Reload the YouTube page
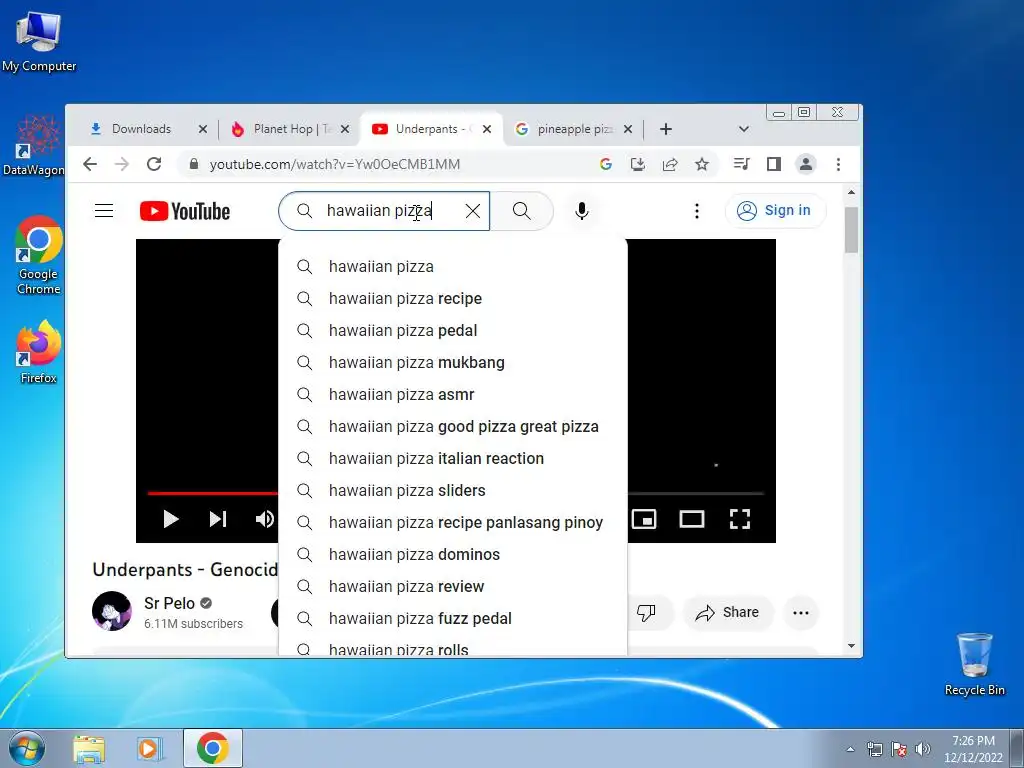 pyautogui.click(x=154, y=164)
